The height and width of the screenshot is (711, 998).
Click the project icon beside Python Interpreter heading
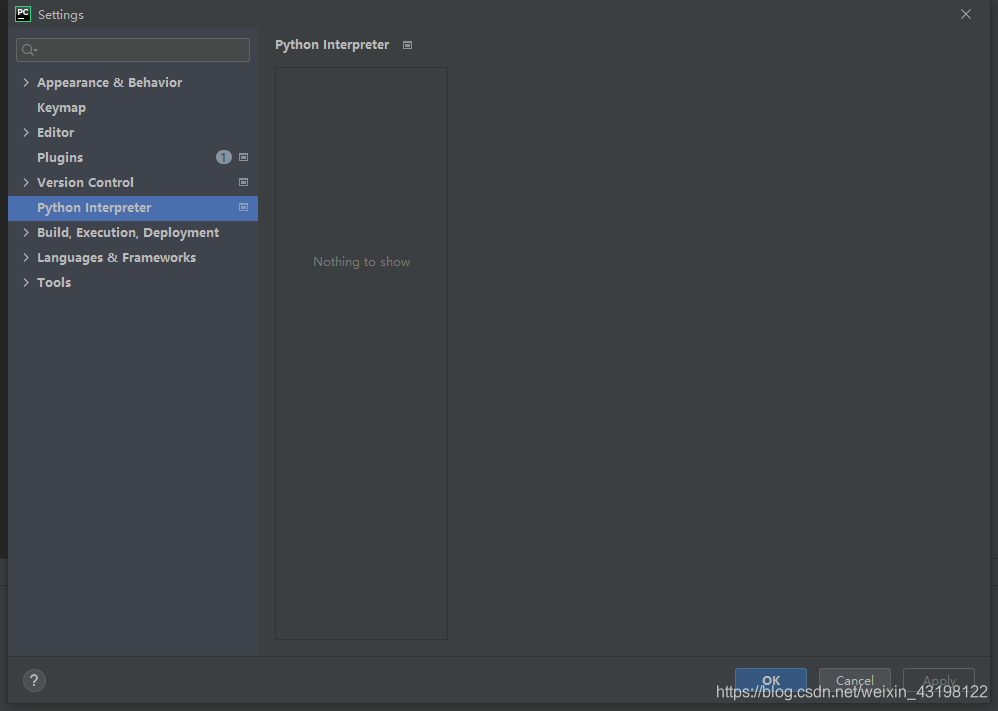coord(407,45)
